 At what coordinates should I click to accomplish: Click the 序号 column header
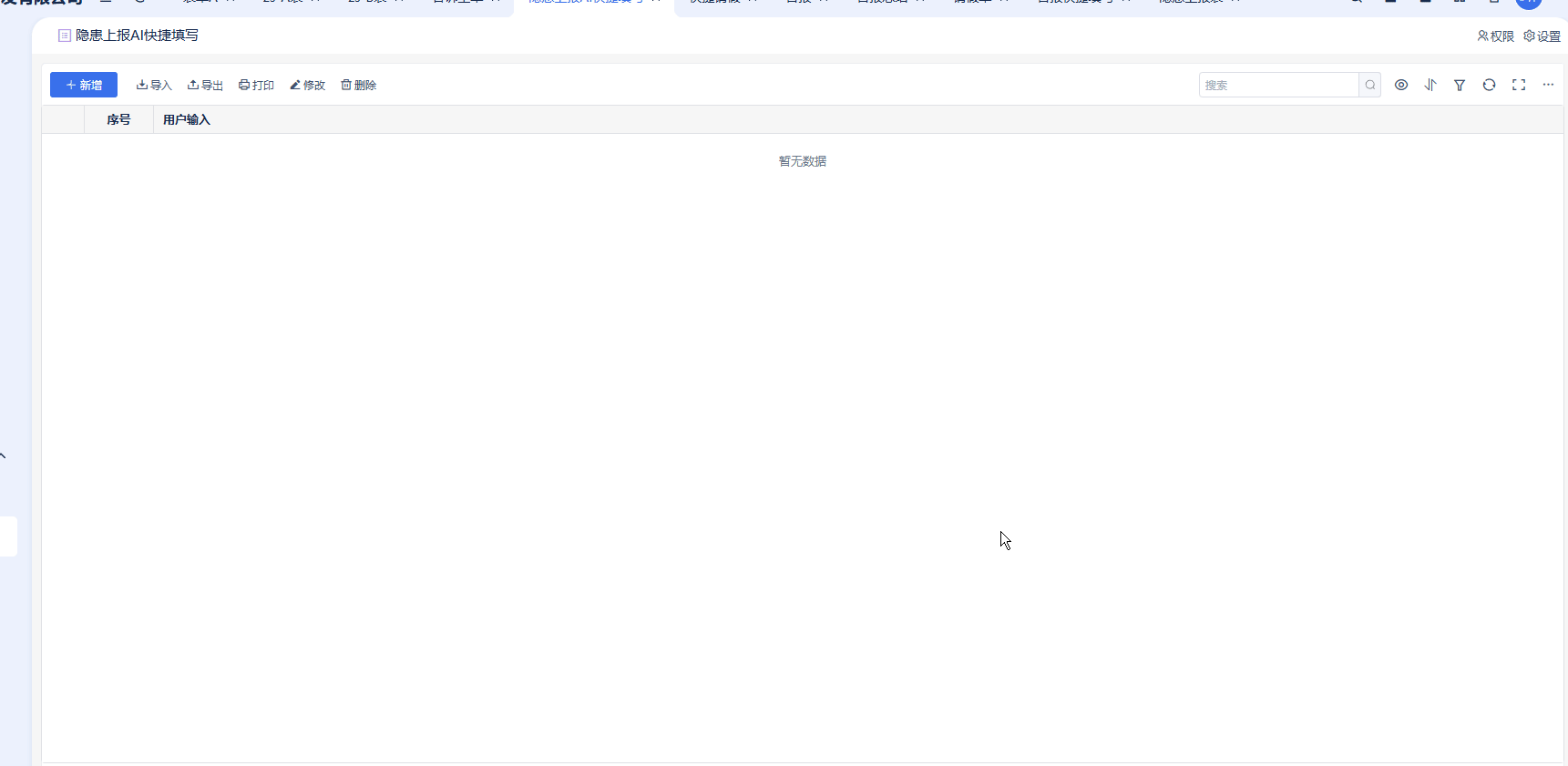point(118,119)
